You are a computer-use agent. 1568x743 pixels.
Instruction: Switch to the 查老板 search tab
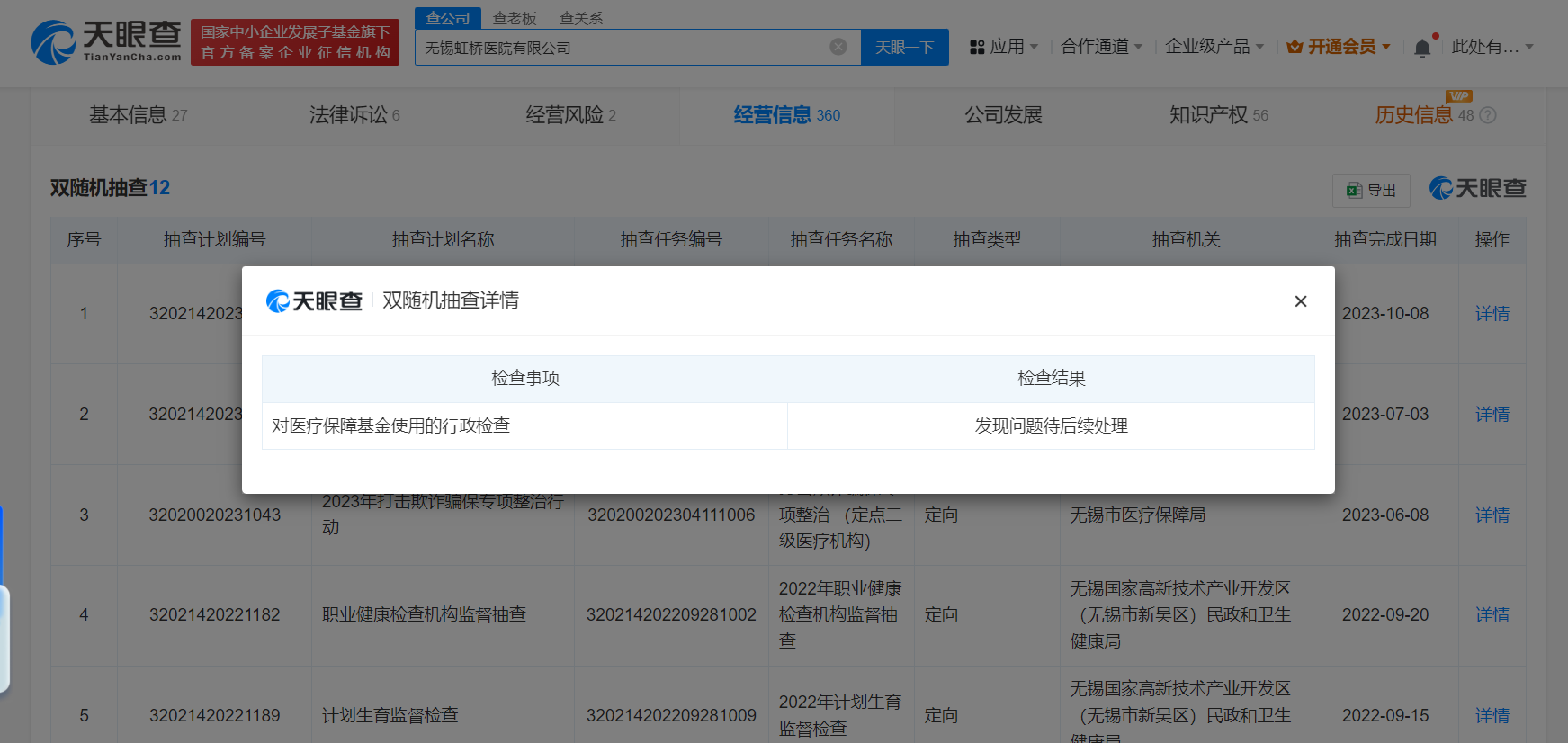coord(515,18)
